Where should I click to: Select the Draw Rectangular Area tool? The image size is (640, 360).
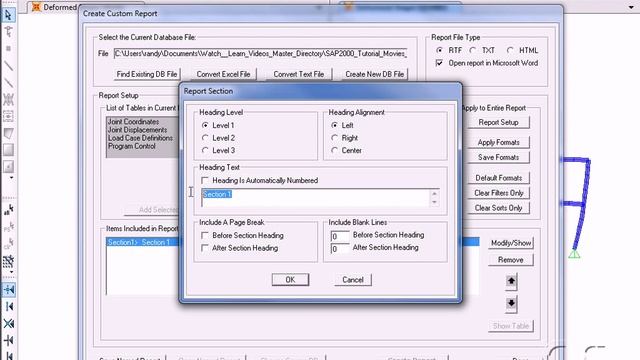8,150
